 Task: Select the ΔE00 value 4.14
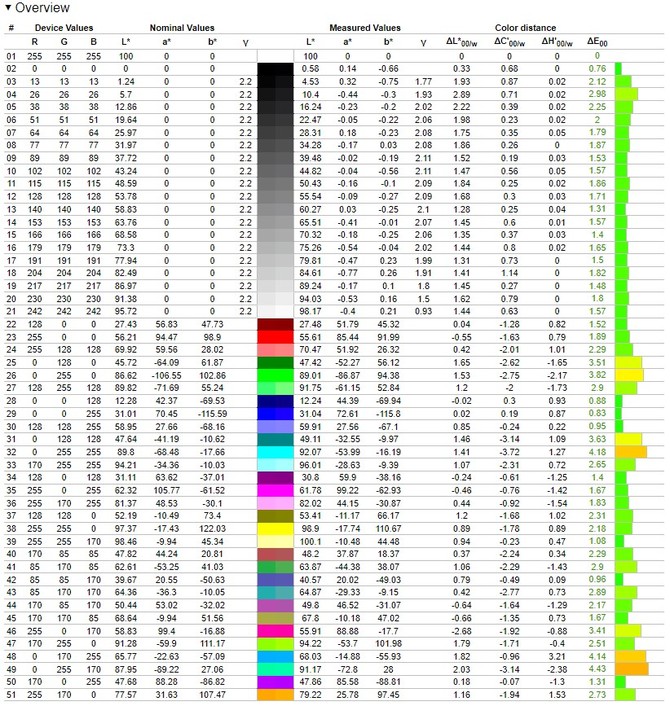coord(597,656)
